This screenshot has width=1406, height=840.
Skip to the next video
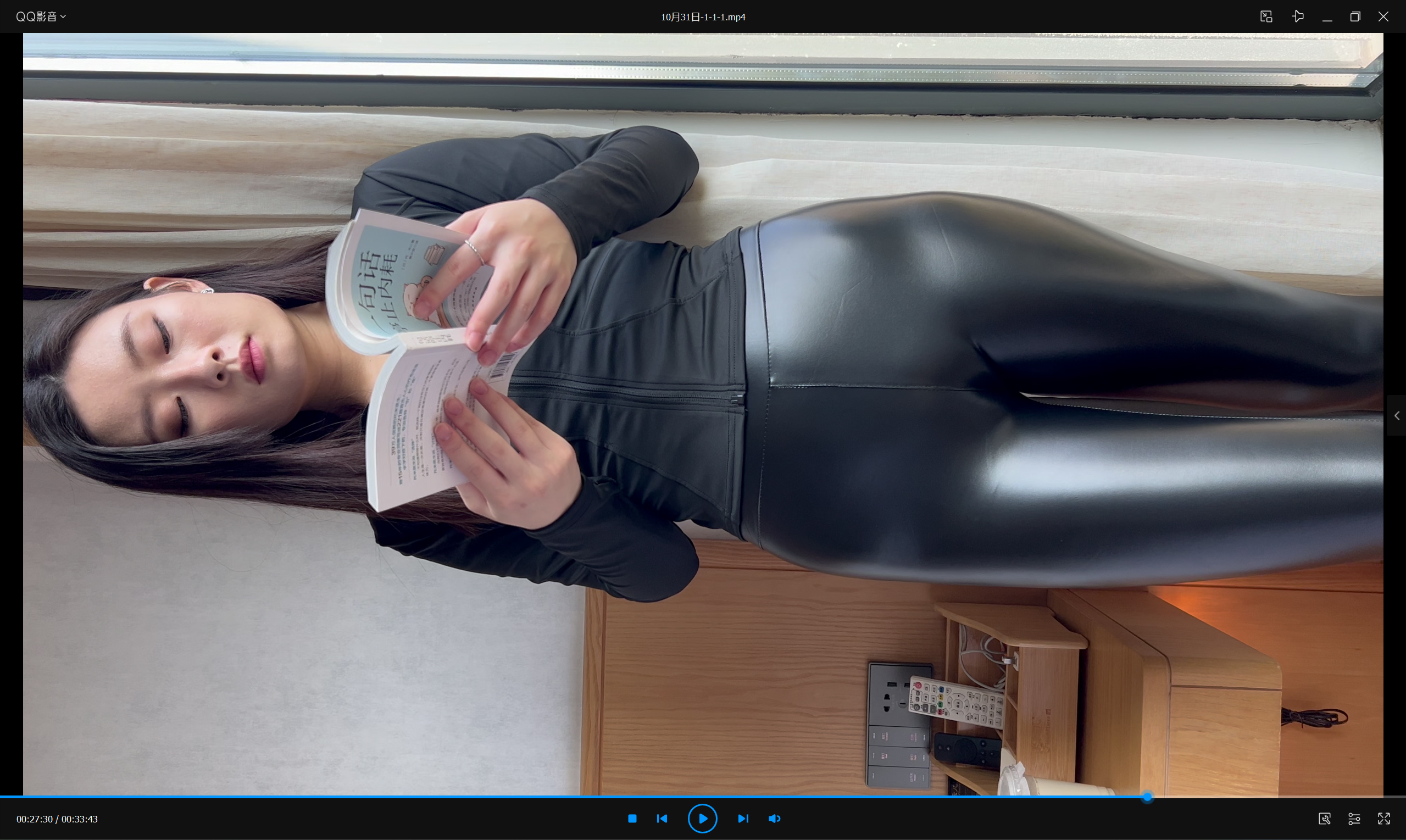pyautogui.click(x=743, y=819)
